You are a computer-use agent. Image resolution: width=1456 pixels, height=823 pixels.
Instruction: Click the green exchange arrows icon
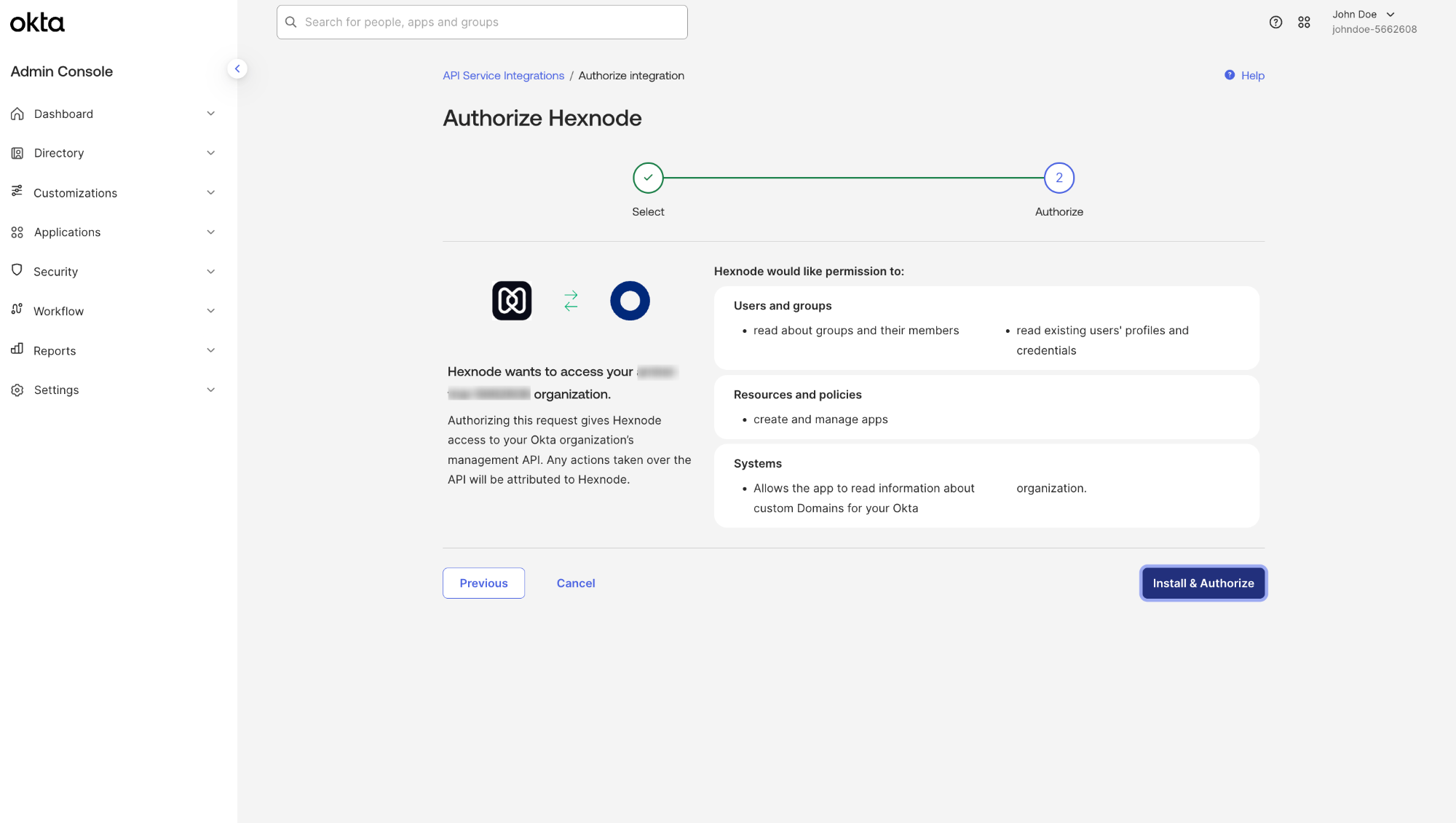pyautogui.click(x=571, y=301)
